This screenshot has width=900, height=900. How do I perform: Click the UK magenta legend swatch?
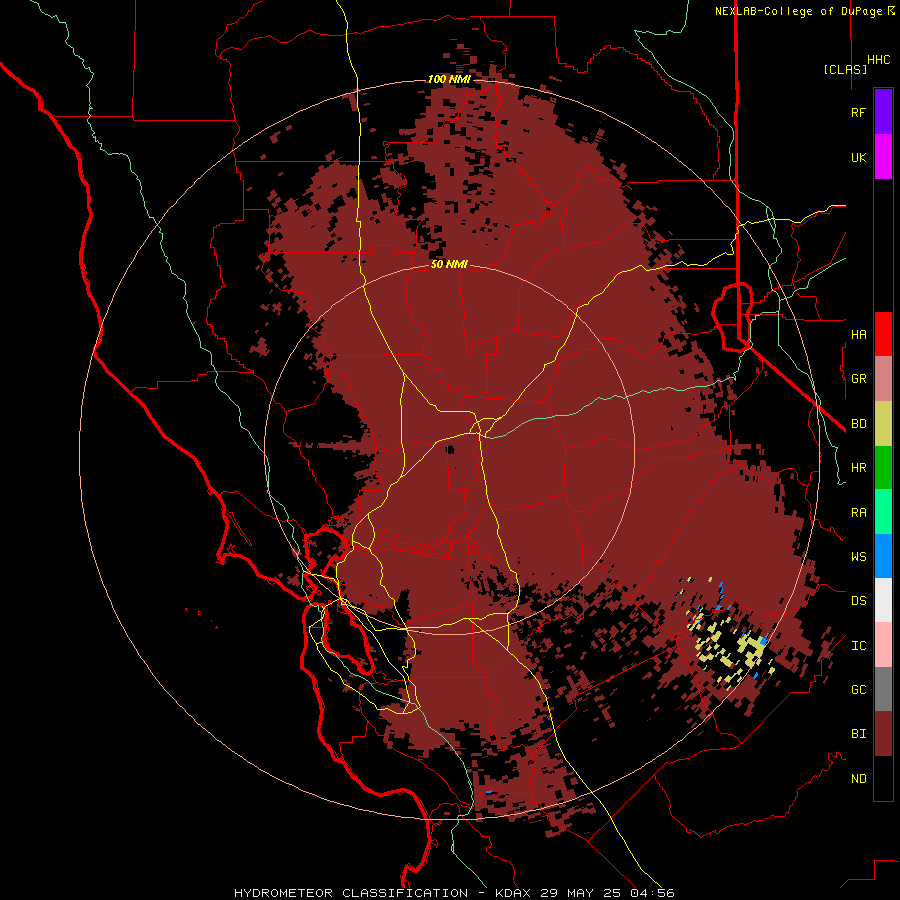(883, 157)
